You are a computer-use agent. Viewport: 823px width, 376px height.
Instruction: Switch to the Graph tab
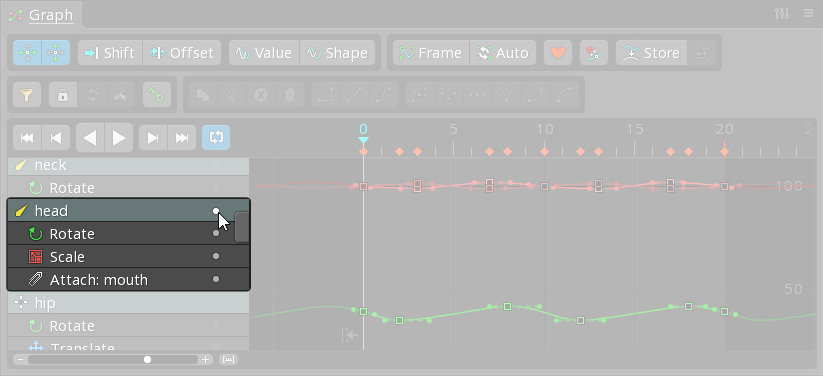51,15
